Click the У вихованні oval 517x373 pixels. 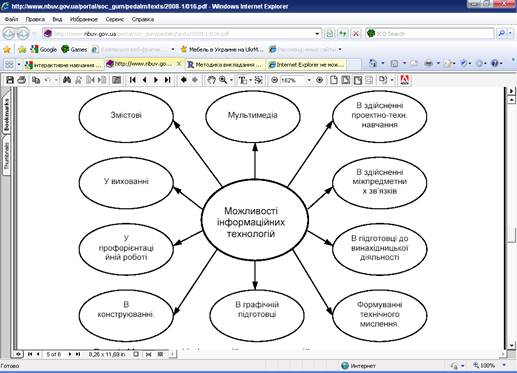[x=126, y=183]
